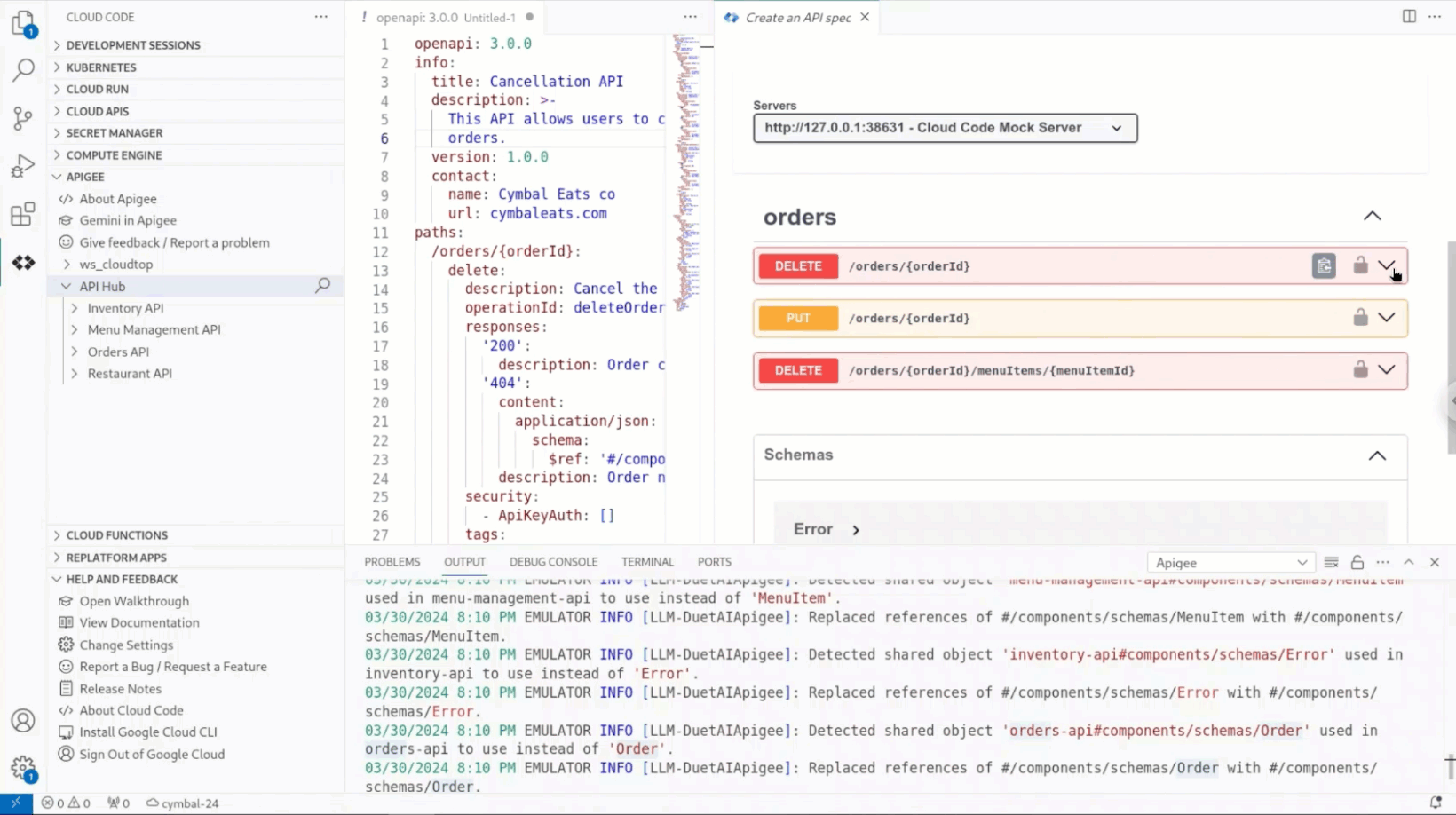Open output panel more actions ellipsis
This screenshot has height=815, width=1456.
click(1383, 563)
